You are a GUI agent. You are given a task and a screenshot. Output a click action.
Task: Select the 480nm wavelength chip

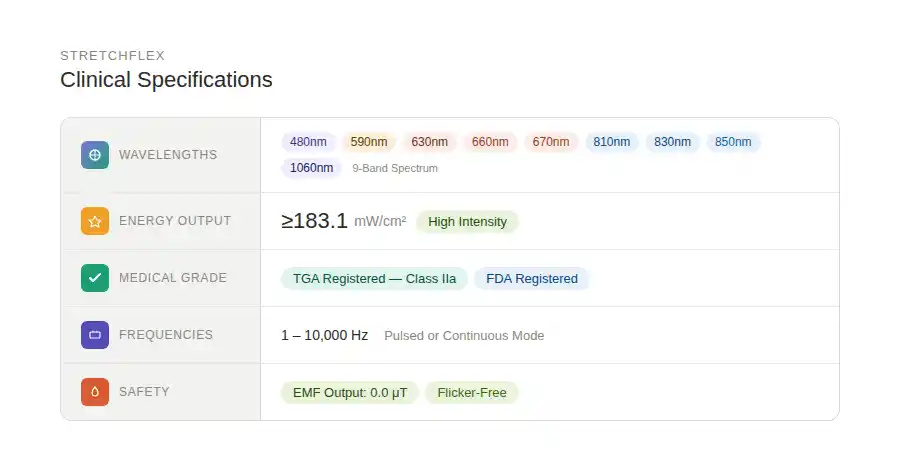click(x=308, y=142)
